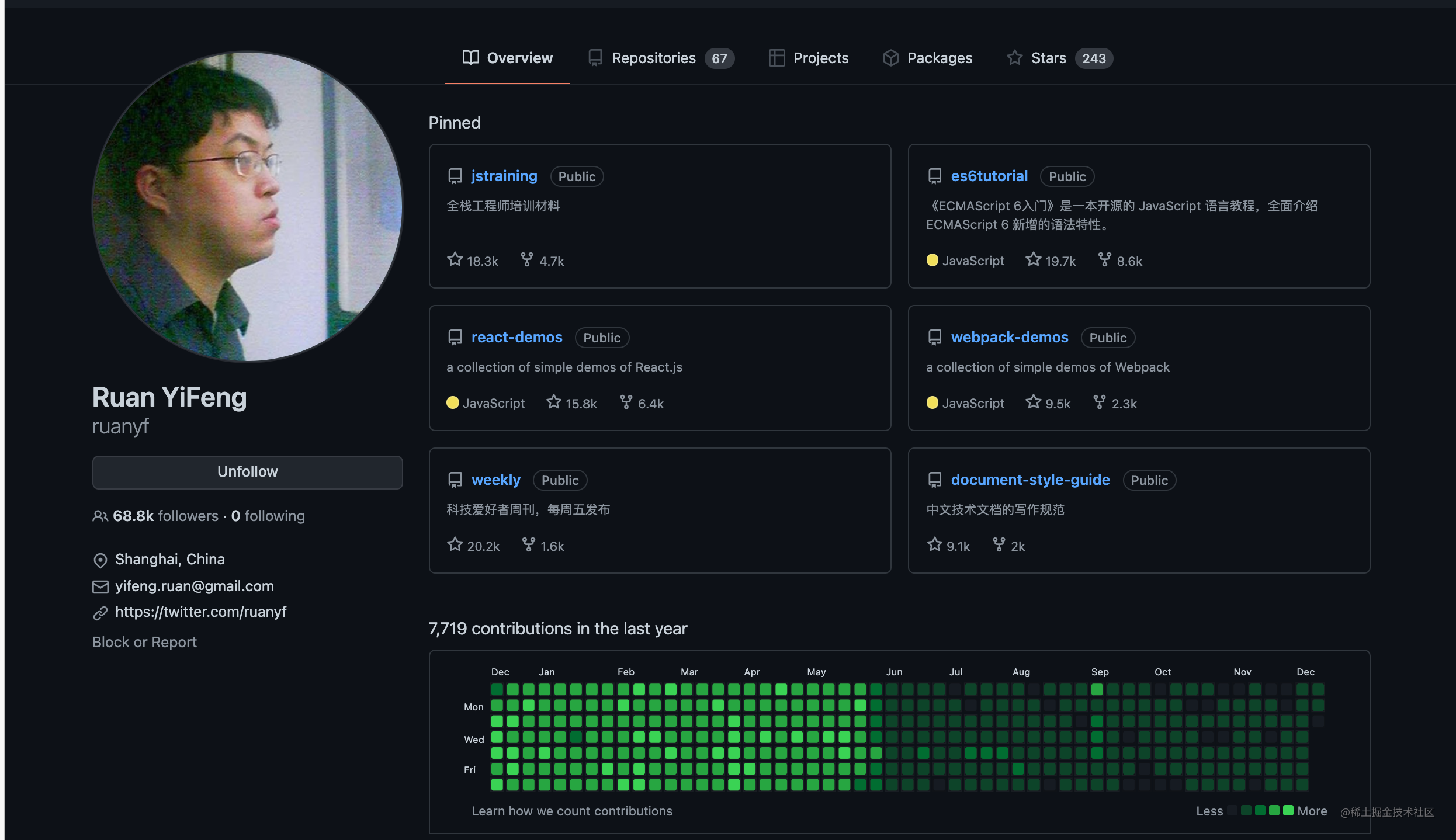Click the react-demos repo book icon
The image size is (1456, 840).
point(455,337)
